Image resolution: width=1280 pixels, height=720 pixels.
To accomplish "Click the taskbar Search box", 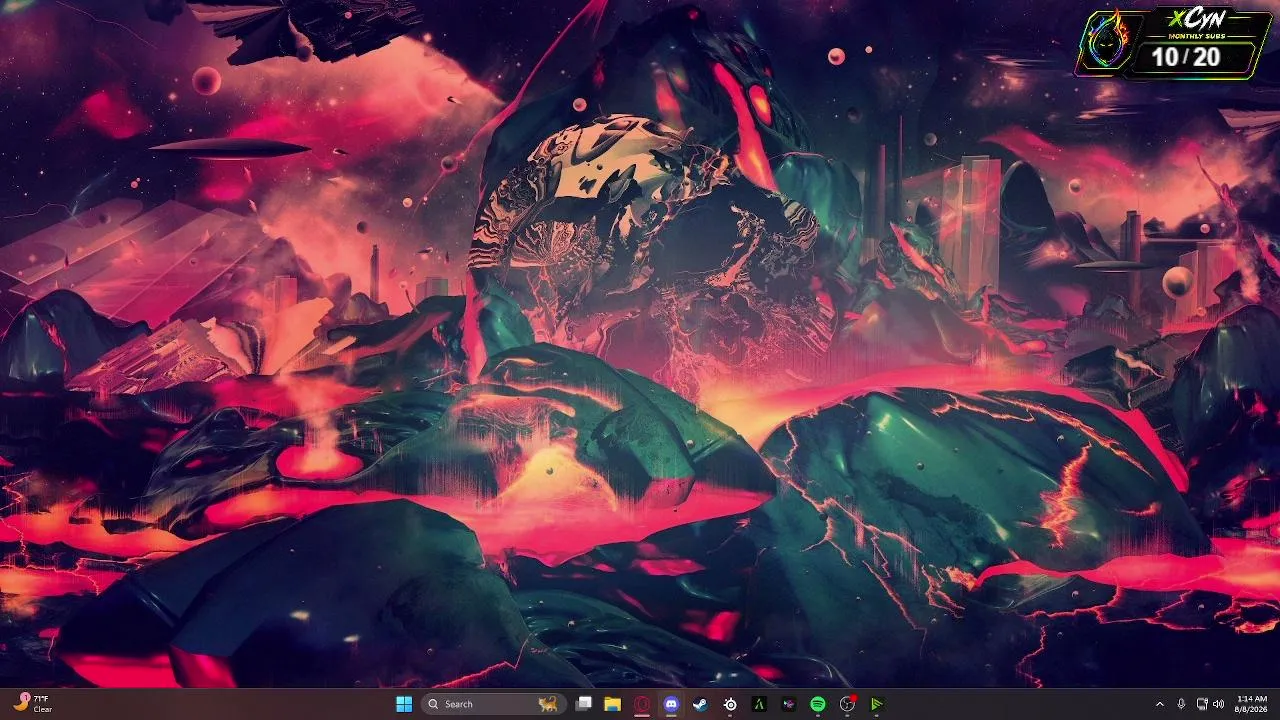I will (493, 704).
